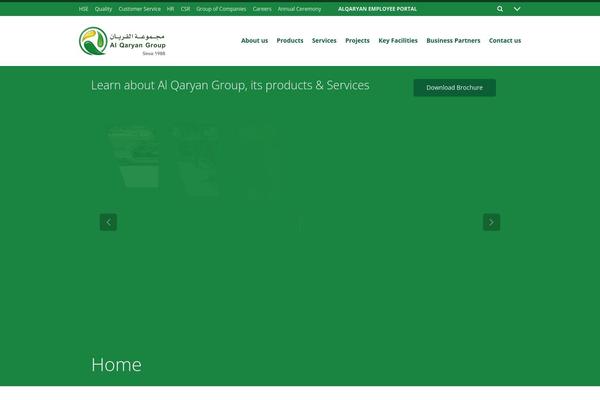Click the Learn about Al Qaryan Group heading
This screenshot has width=600, height=400.
(230, 85)
